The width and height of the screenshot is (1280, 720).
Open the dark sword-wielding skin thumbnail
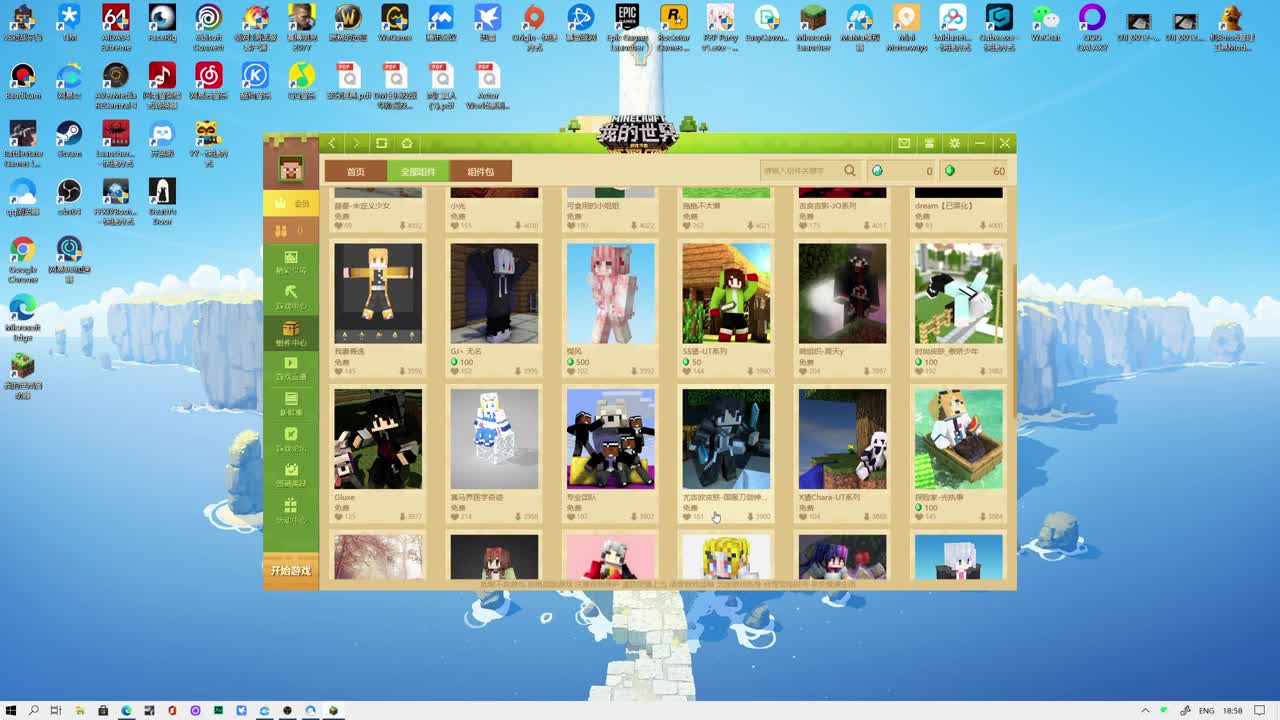pyautogui.click(x=726, y=439)
